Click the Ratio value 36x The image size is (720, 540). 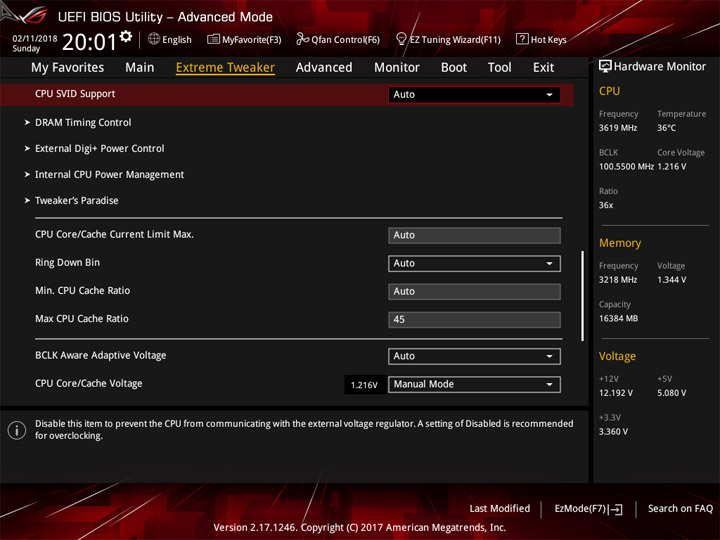click(606, 205)
